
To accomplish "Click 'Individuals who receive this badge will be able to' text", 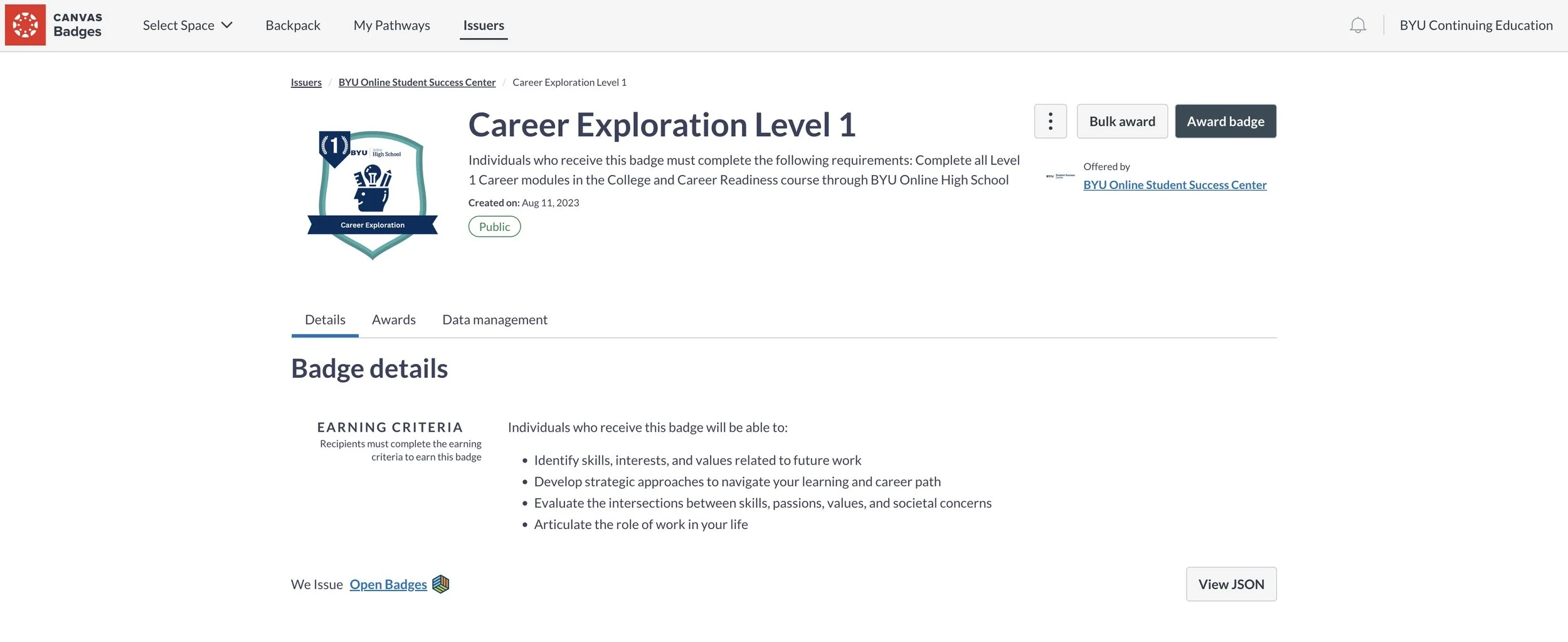I will coord(648,427).
